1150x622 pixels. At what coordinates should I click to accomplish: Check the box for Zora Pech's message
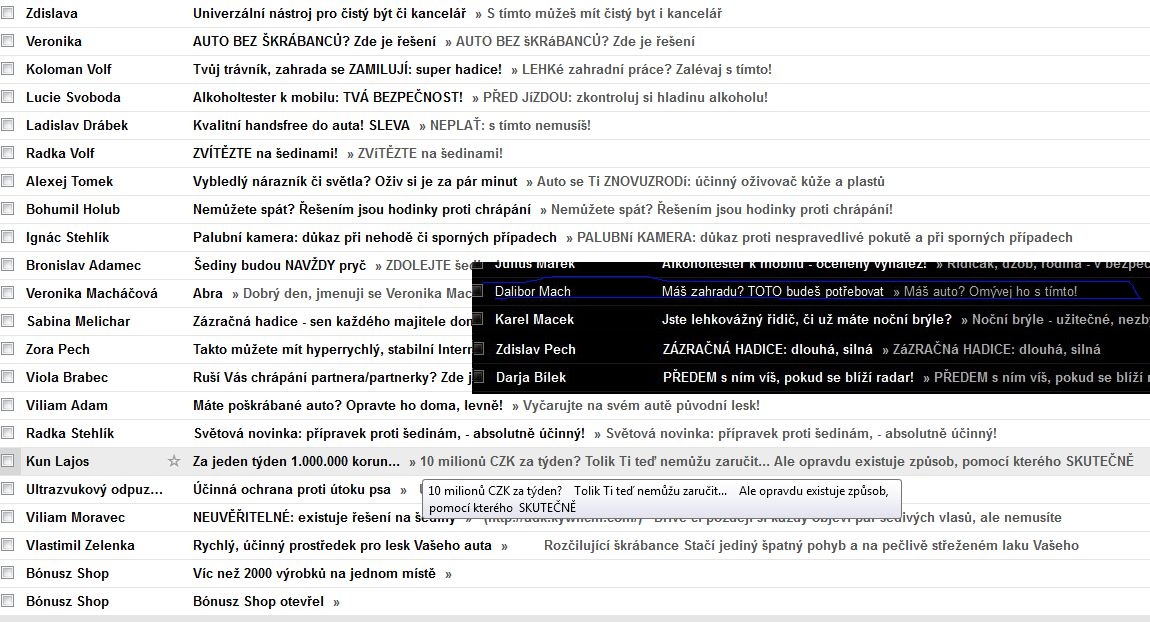point(7,348)
